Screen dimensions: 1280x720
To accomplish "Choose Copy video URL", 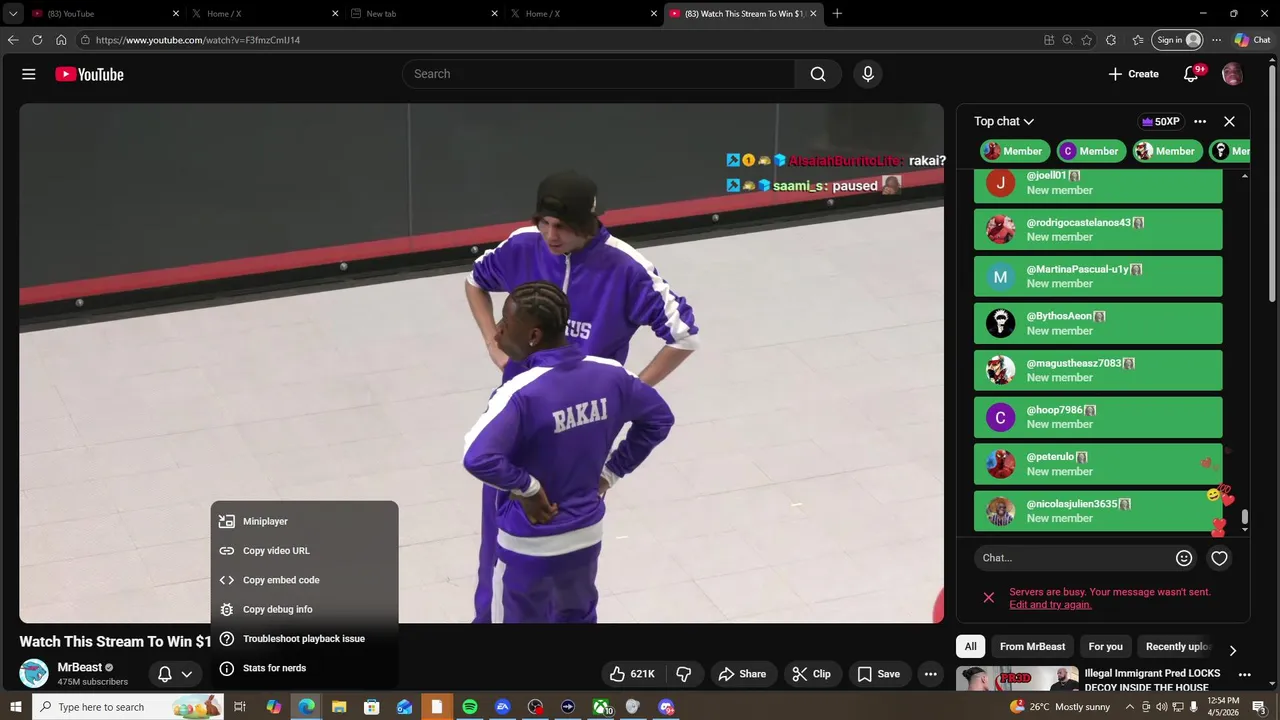I will click(x=305, y=551).
